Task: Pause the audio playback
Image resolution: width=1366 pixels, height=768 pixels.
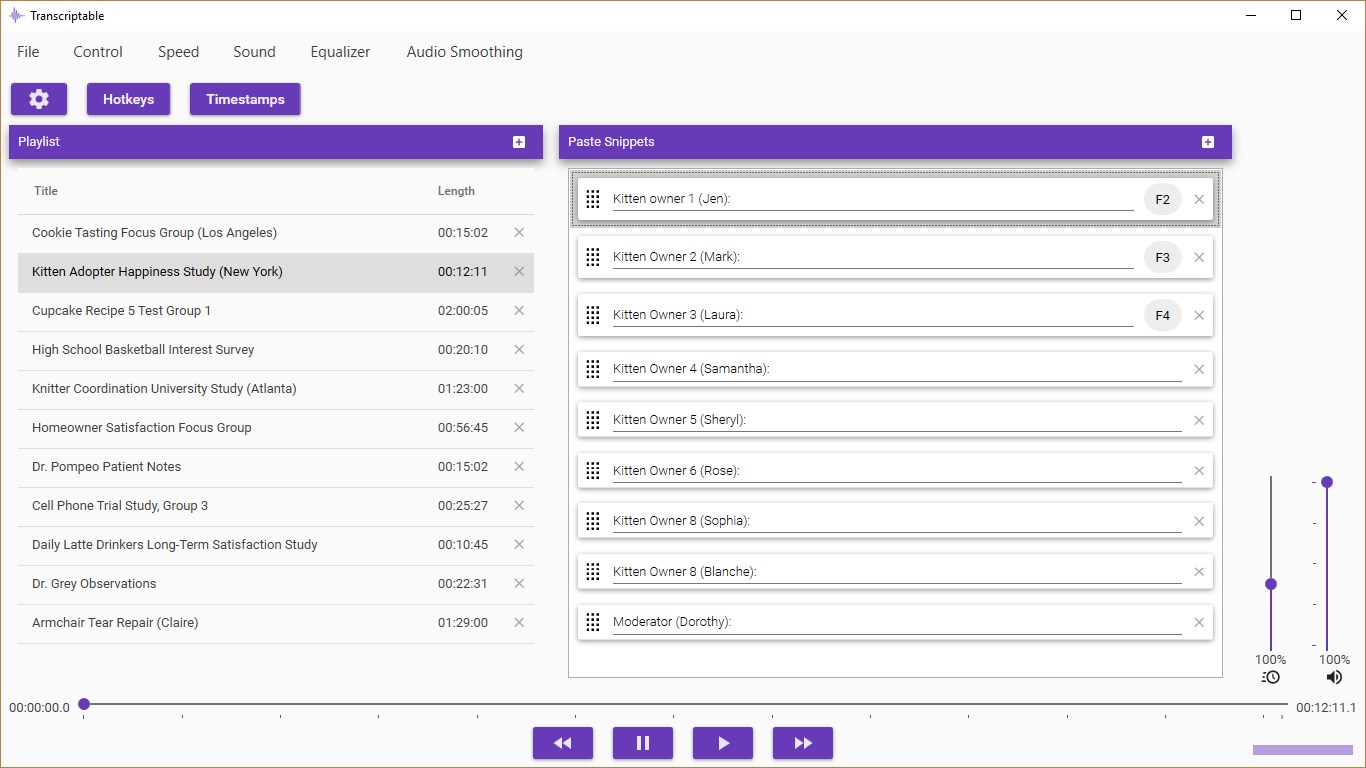Action: (642, 743)
